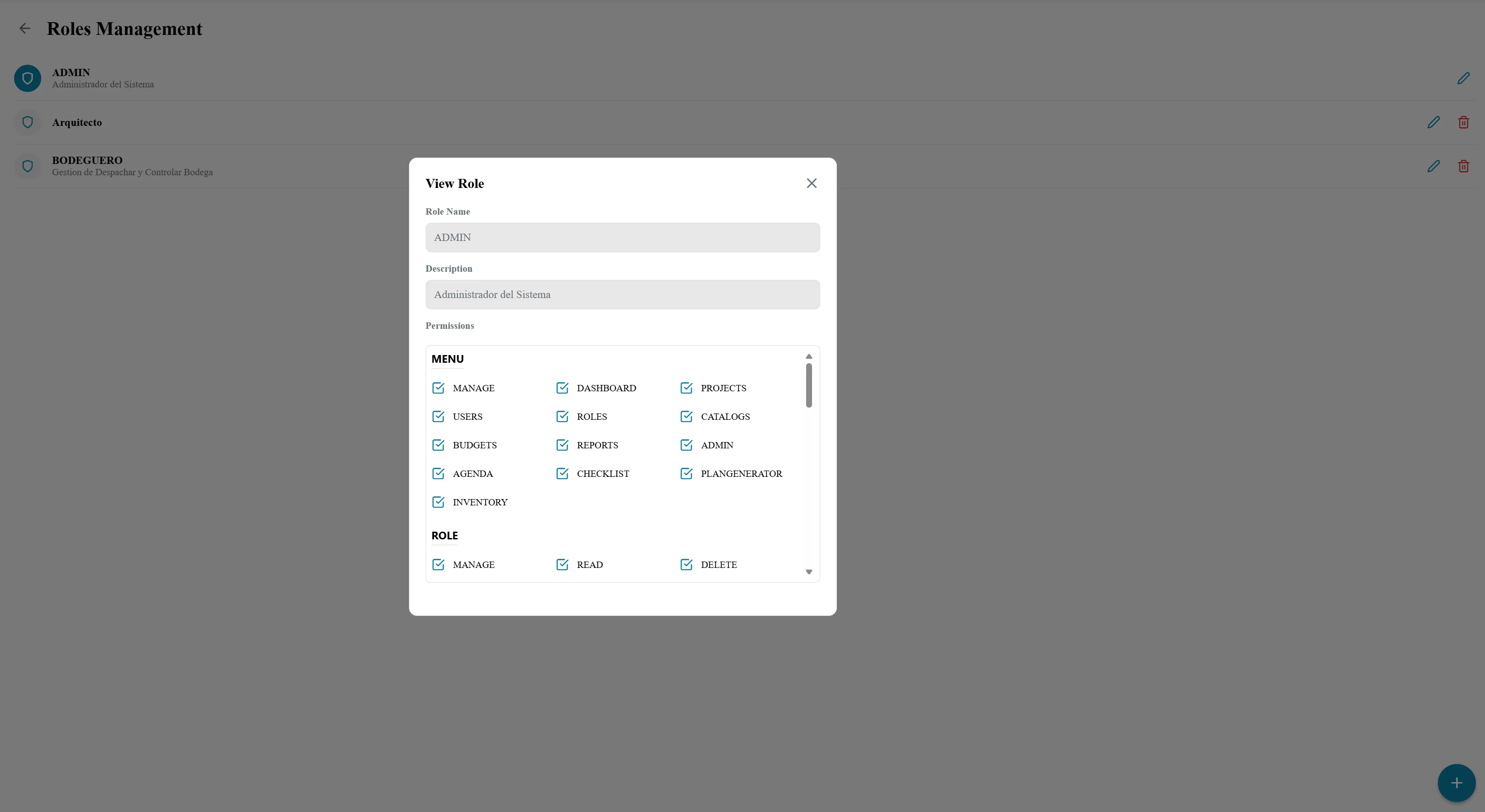This screenshot has width=1485, height=812.
Task: Toggle ROLE READ permission checkbox
Action: click(x=562, y=564)
